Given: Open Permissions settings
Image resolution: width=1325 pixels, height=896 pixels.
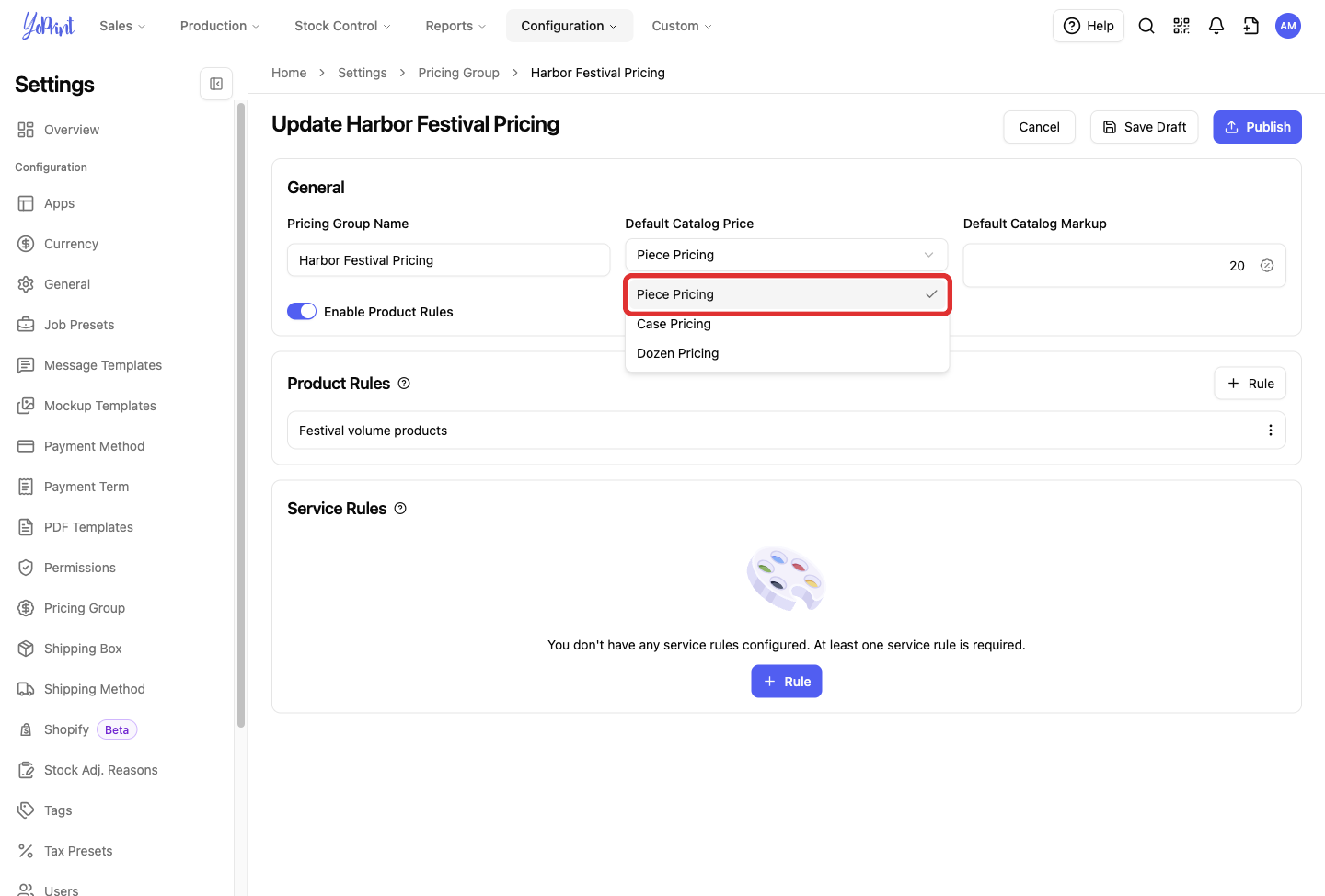Looking at the screenshot, I should [x=80, y=568].
